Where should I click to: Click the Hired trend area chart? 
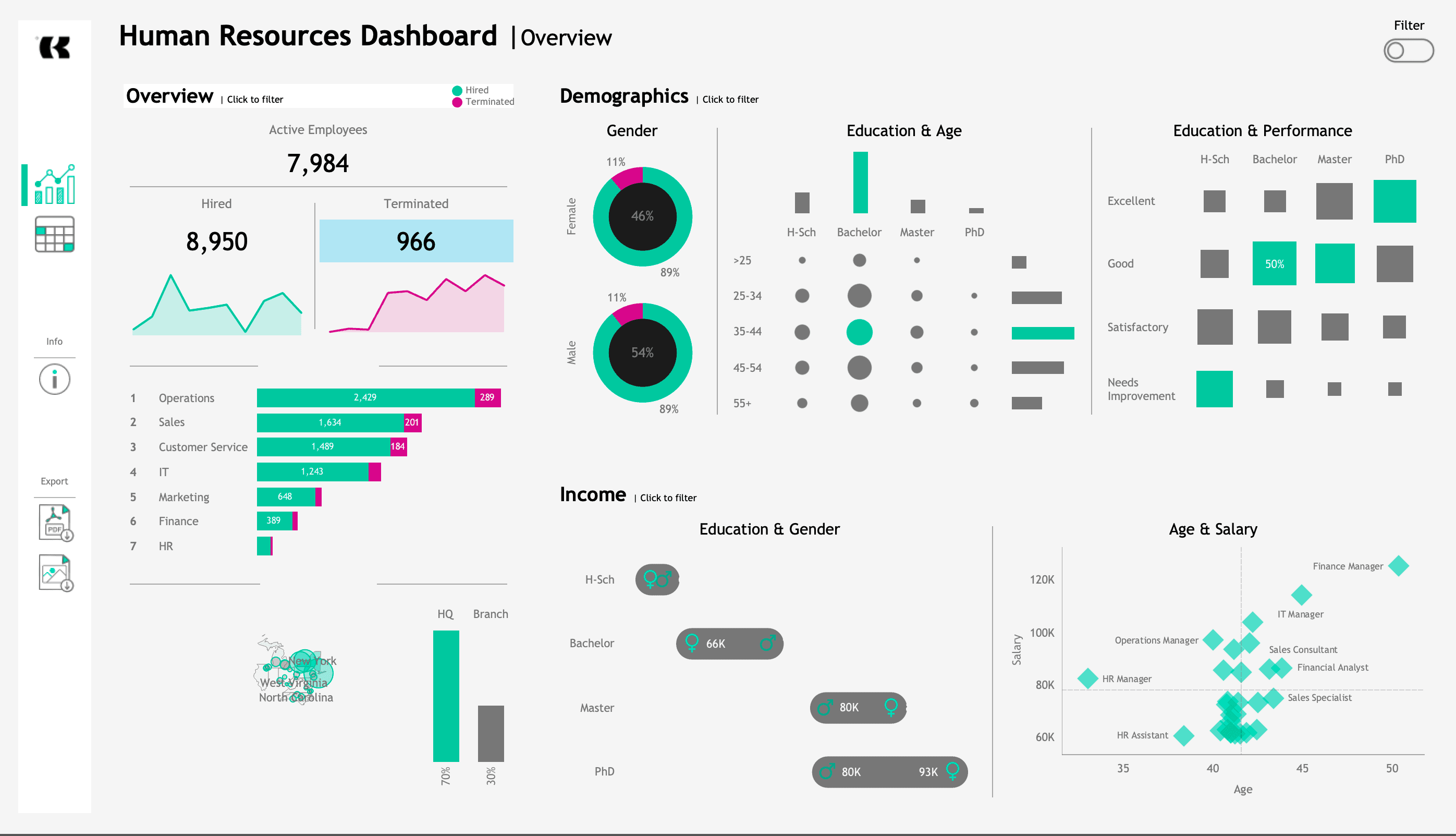coord(217,305)
